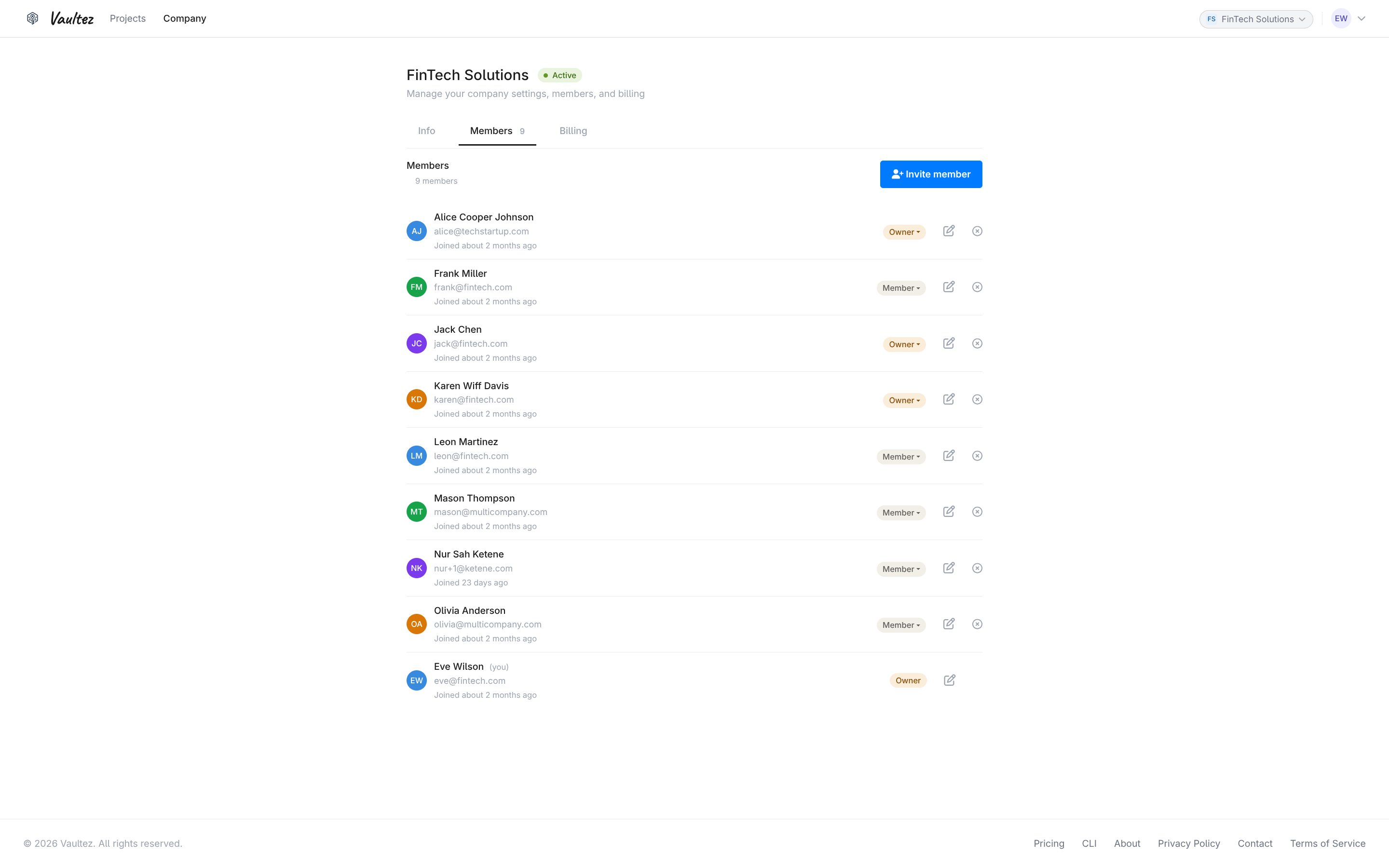This screenshot has height=868, width=1389.
Task: Remove Leon Martinez from company
Action: pyautogui.click(x=977, y=455)
